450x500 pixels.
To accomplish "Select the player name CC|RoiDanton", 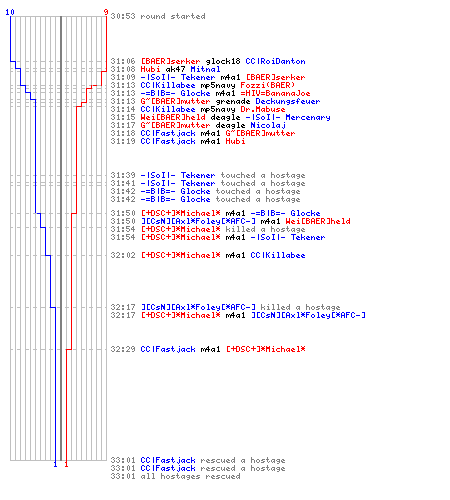I will point(275,61).
